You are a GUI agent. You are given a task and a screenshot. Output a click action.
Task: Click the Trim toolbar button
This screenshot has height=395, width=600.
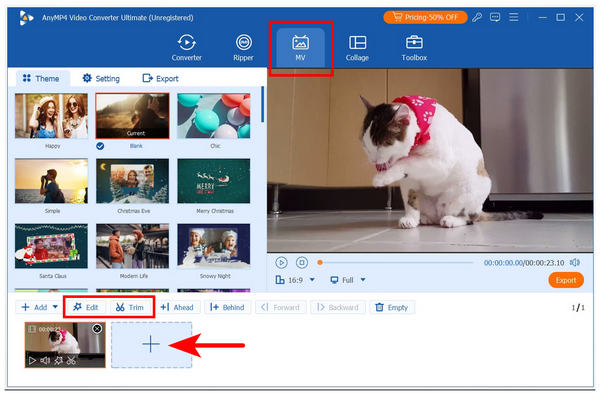(130, 307)
